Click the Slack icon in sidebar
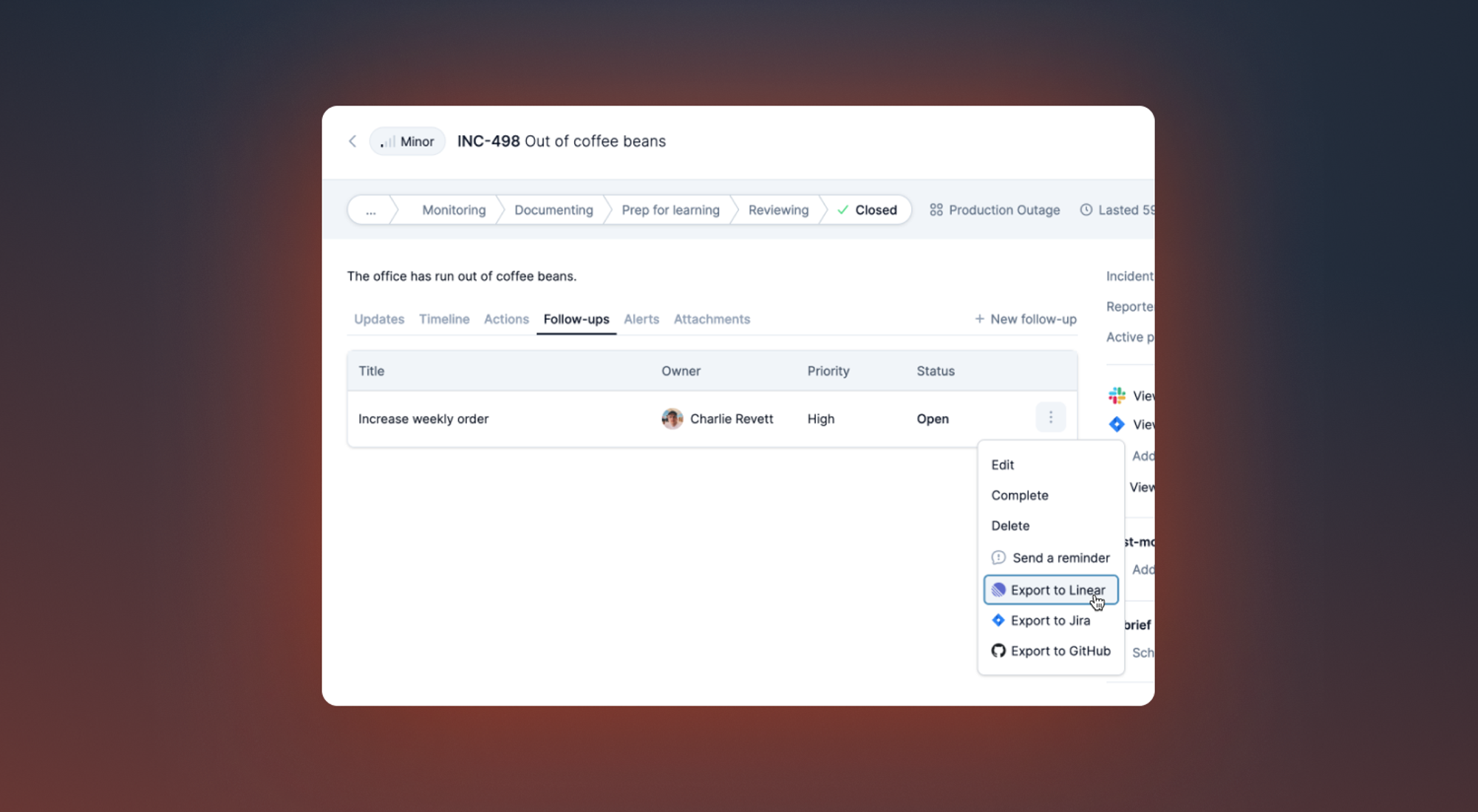 point(1117,395)
